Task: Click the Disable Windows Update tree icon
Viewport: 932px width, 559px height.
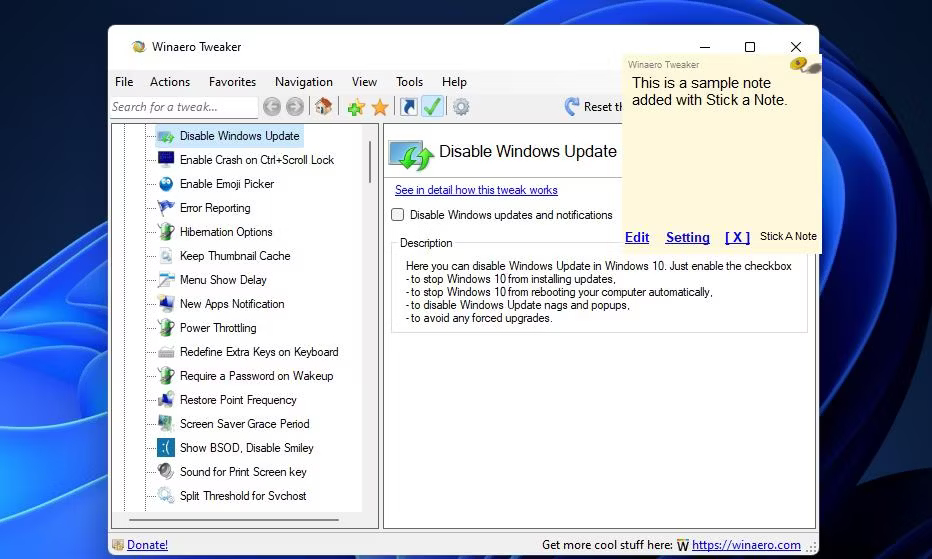Action: click(166, 137)
